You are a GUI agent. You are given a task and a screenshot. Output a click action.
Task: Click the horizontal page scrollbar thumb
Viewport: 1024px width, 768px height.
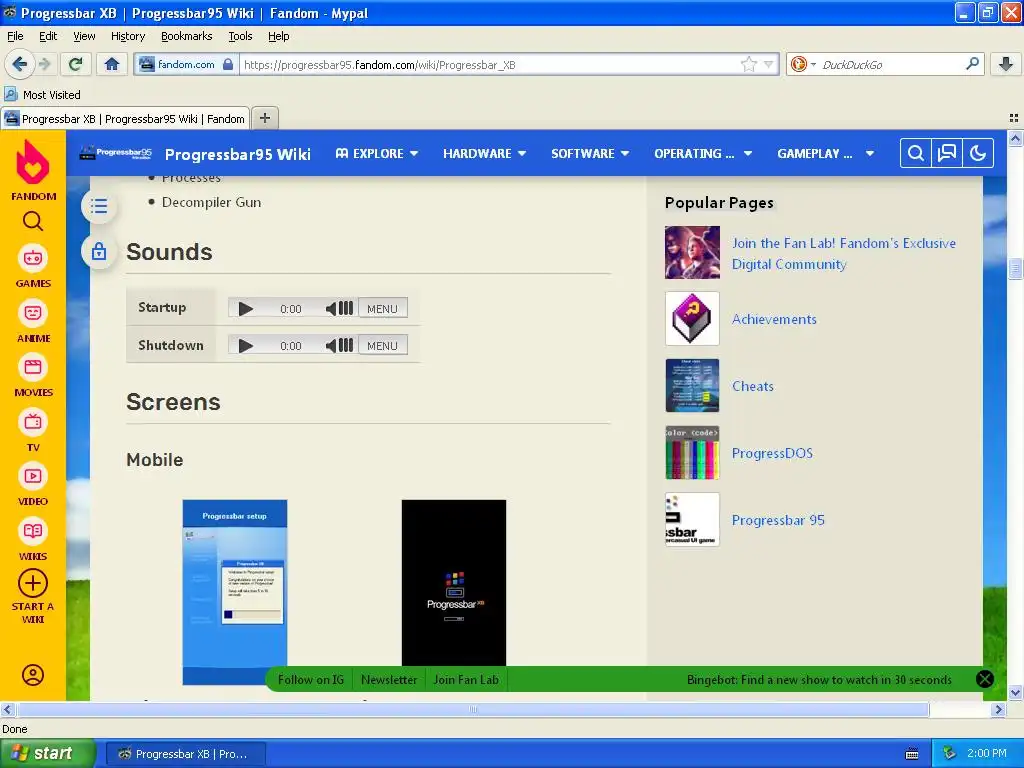473,709
